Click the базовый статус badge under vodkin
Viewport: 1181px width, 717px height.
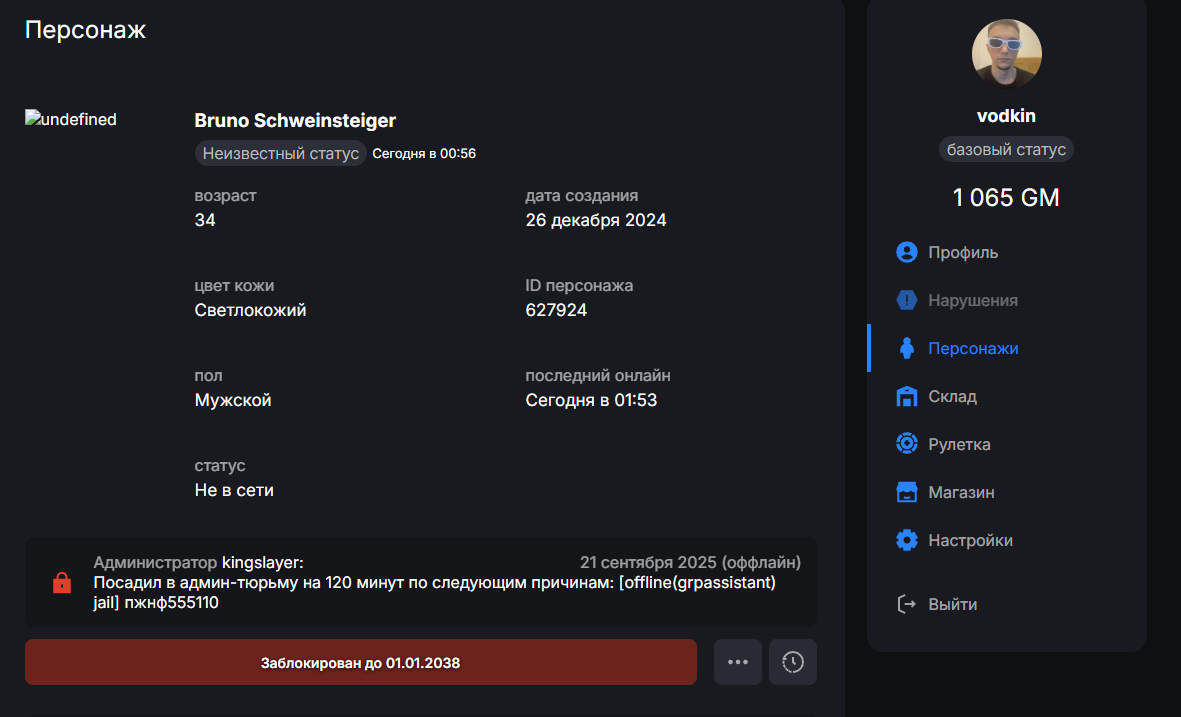coord(1006,150)
